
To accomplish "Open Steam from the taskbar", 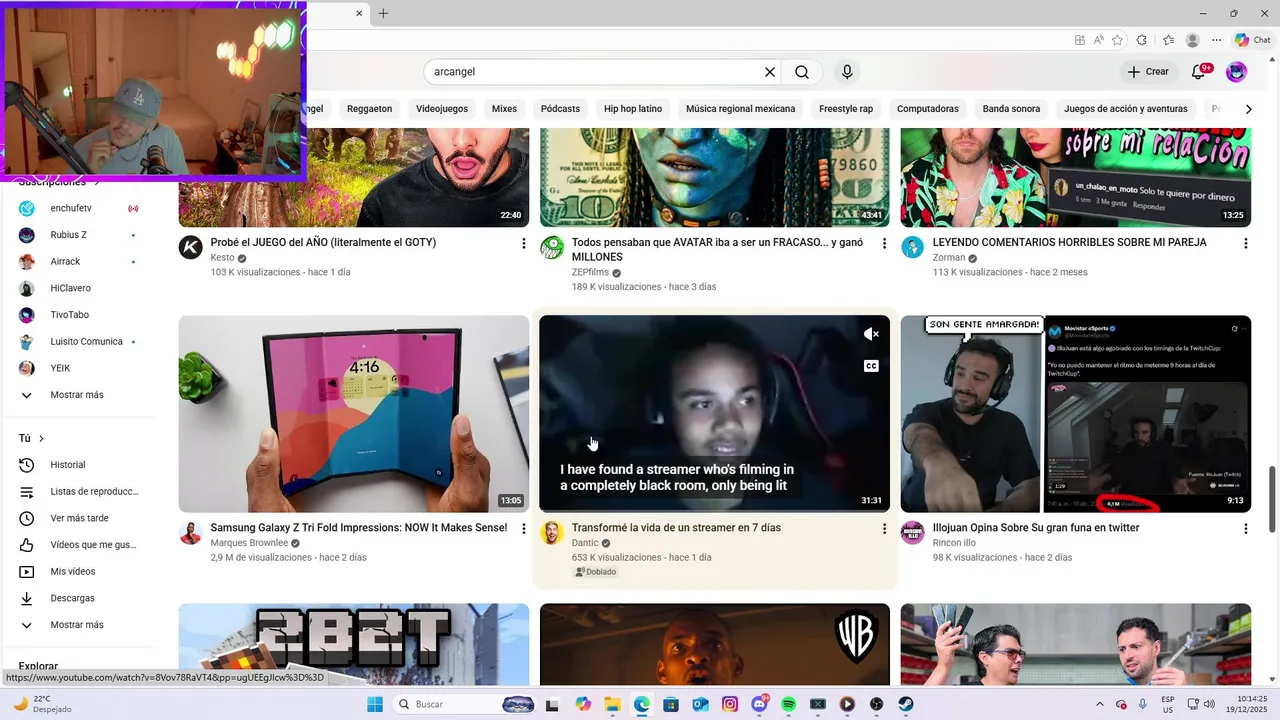I will [906, 704].
